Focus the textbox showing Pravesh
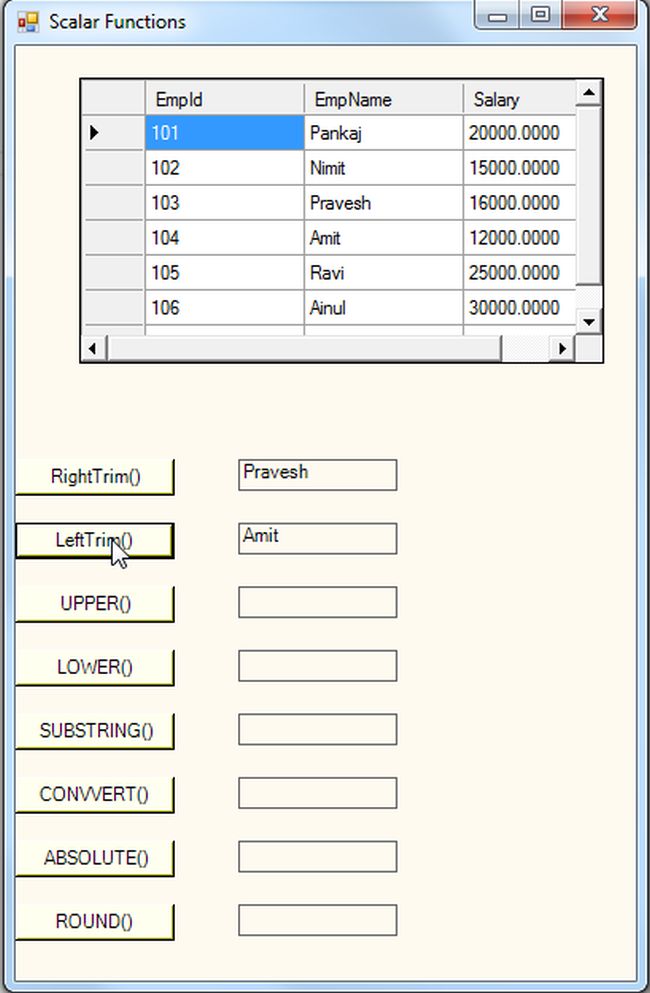 pos(318,475)
